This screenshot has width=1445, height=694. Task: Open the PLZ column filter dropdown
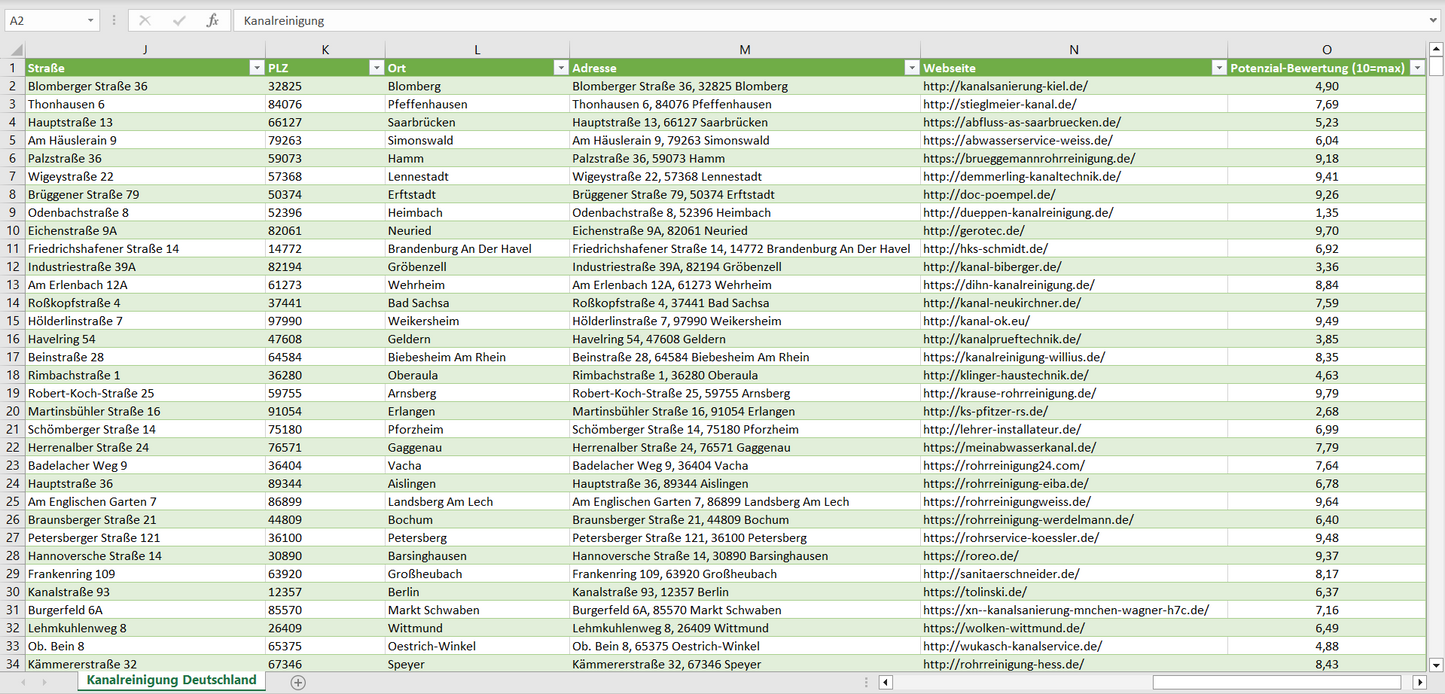click(376, 68)
